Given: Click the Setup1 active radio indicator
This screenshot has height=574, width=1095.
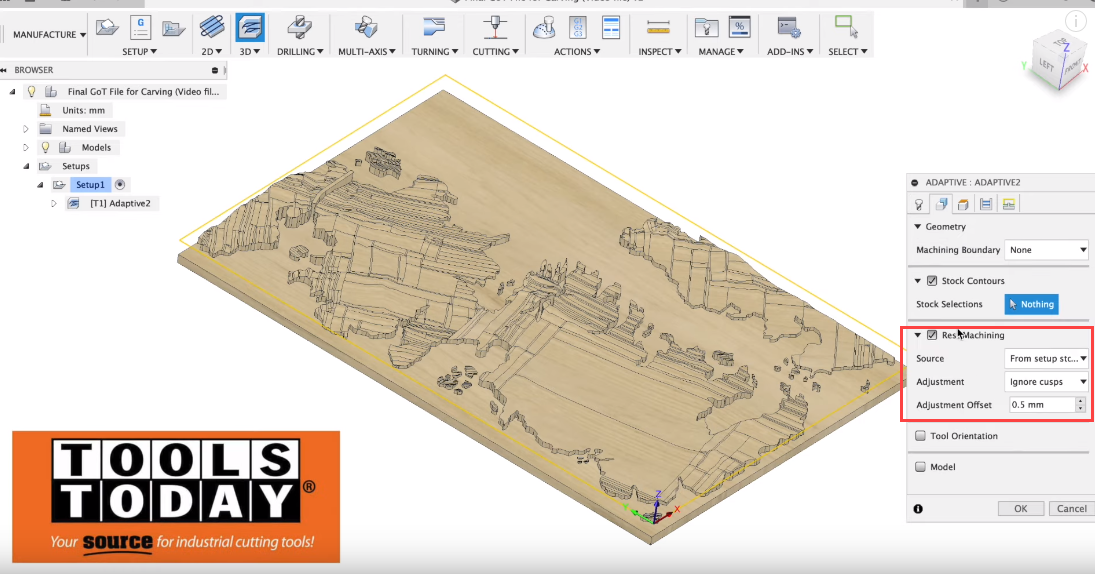Looking at the screenshot, I should (120, 184).
